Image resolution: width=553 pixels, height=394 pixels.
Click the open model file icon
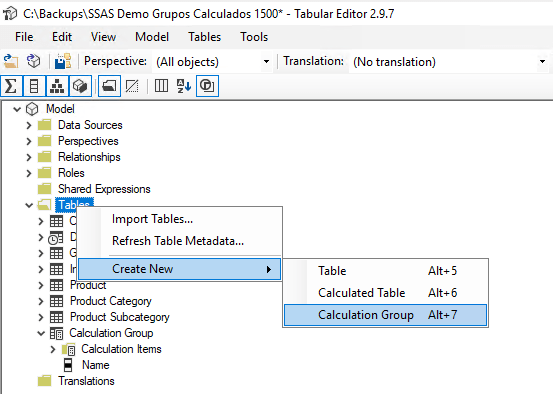click(x=11, y=61)
